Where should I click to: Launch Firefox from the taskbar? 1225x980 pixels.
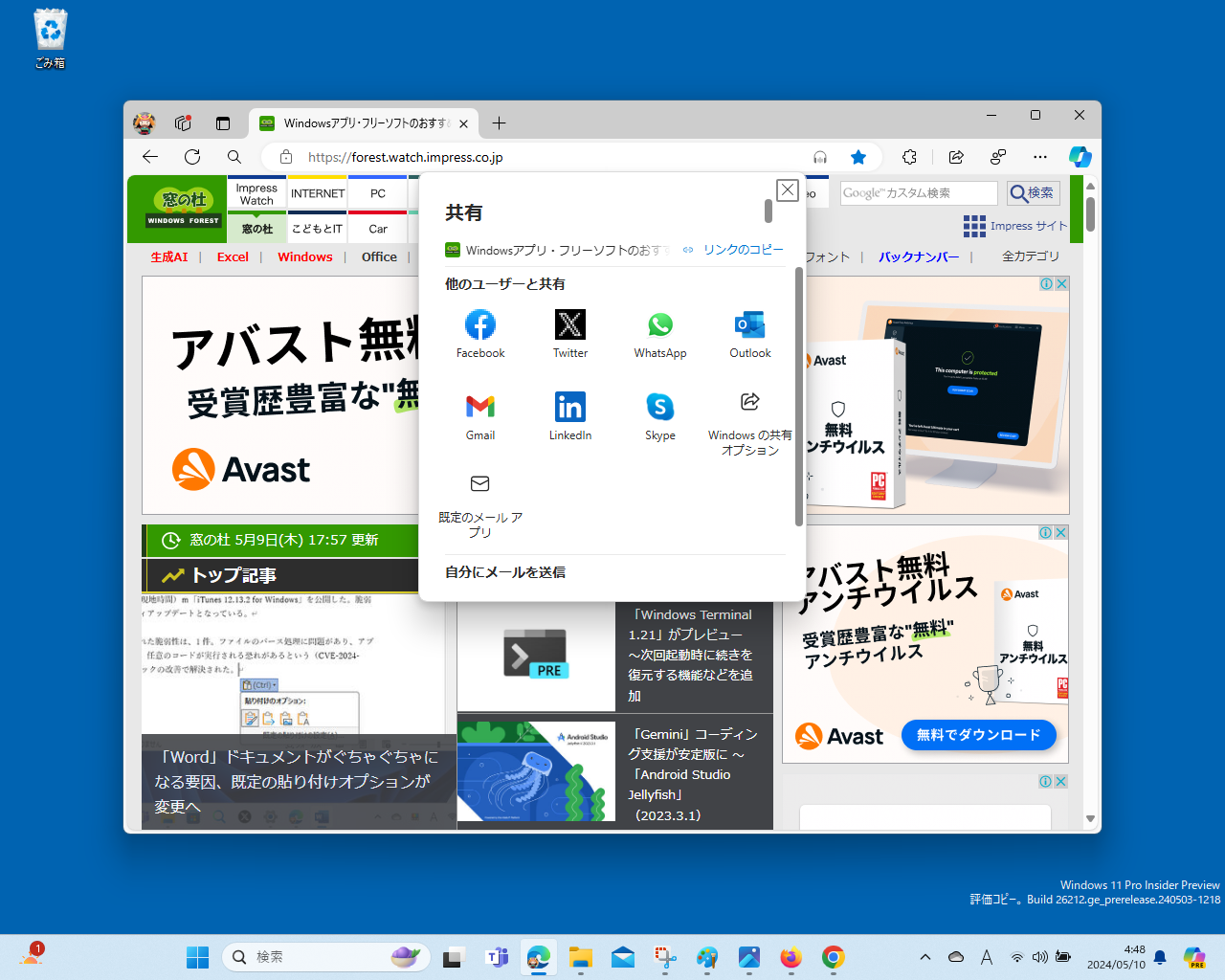click(791, 957)
